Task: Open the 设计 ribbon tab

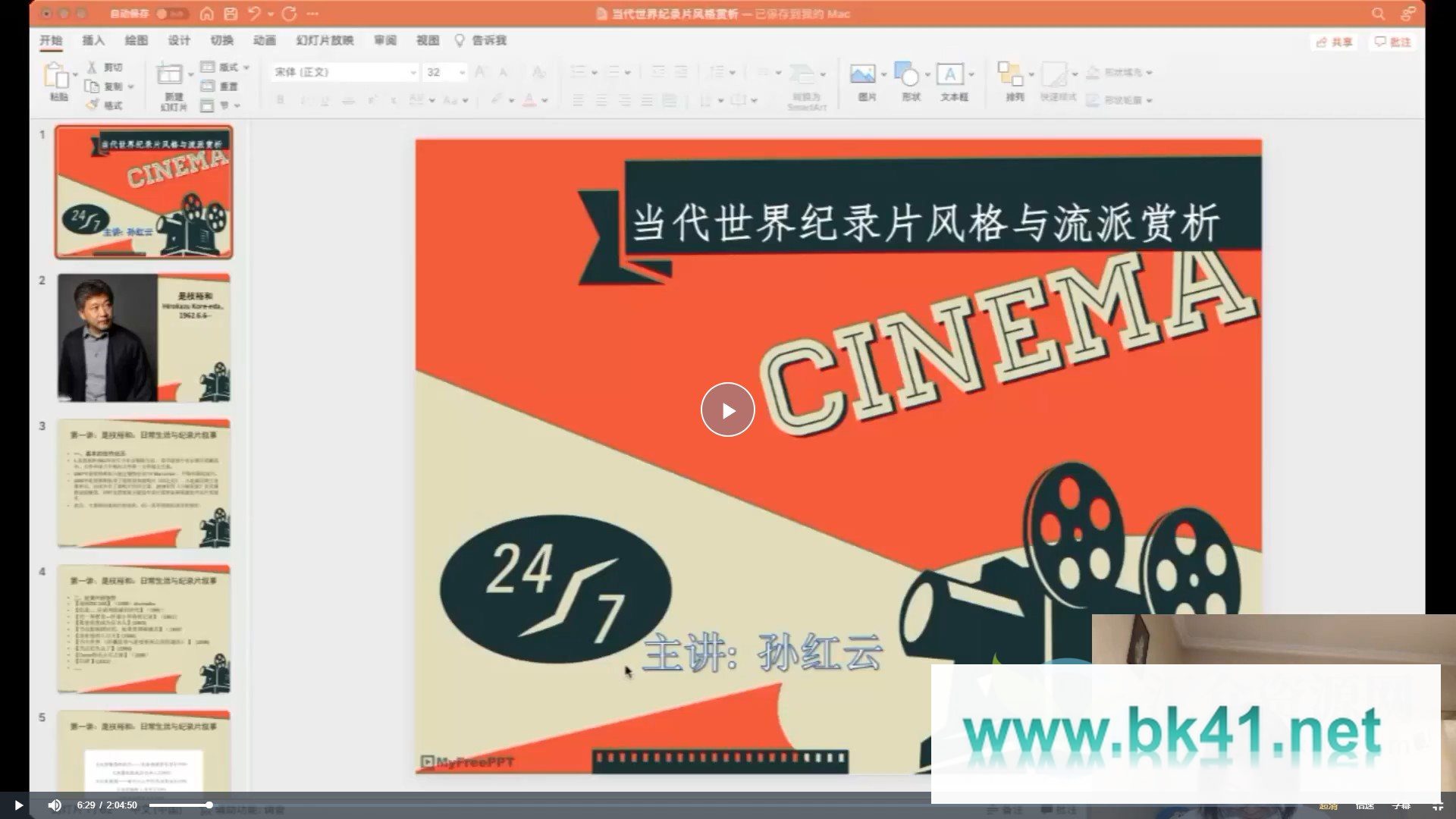Action: coord(179,40)
